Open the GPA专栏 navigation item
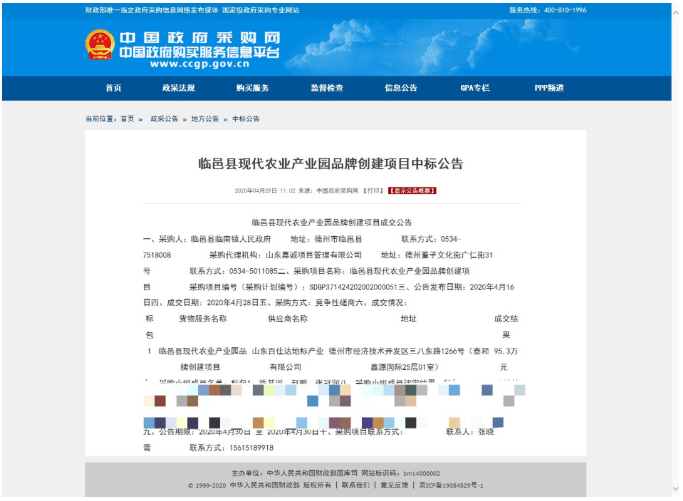This screenshot has width=683, height=501. pos(475,88)
